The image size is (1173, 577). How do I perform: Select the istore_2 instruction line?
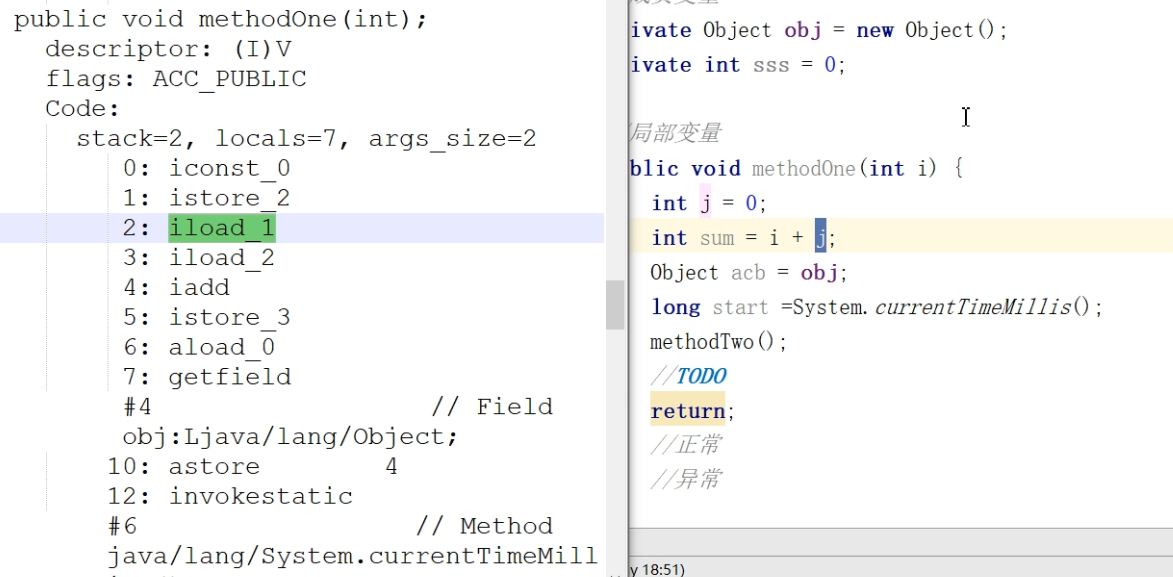point(229,198)
